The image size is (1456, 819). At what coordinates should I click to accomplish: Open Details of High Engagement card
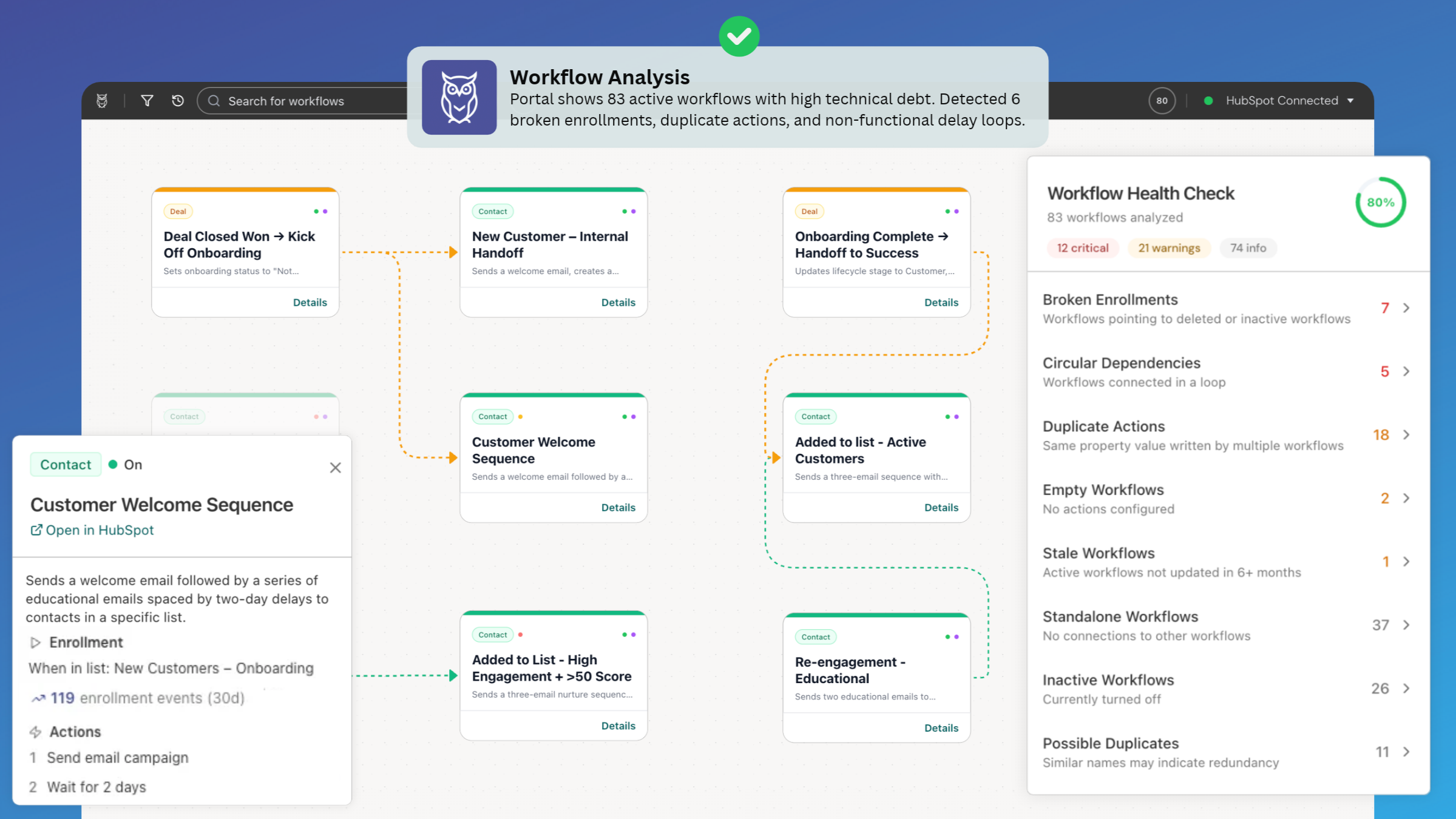(x=618, y=726)
